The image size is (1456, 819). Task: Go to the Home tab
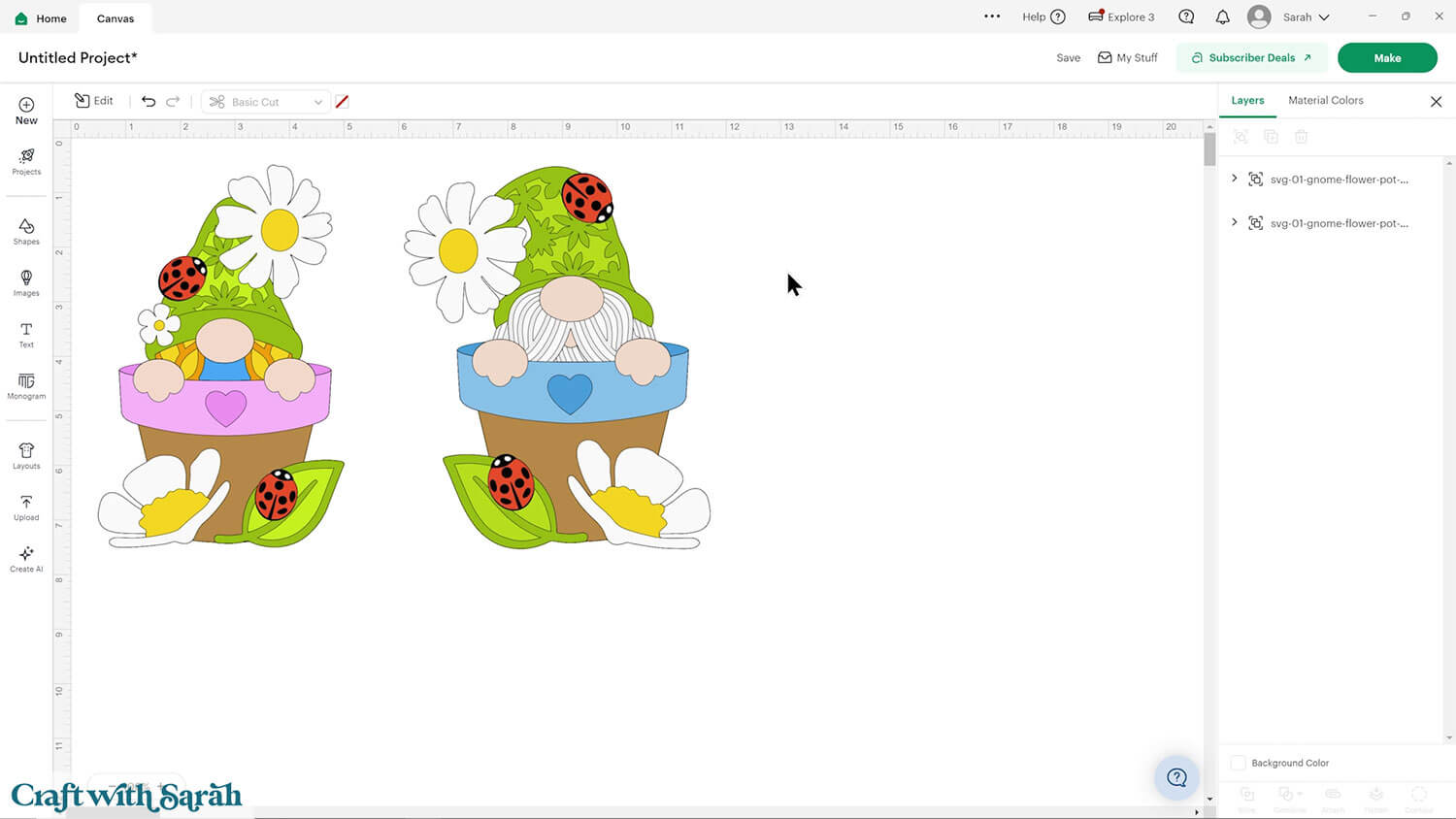tap(41, 18)
